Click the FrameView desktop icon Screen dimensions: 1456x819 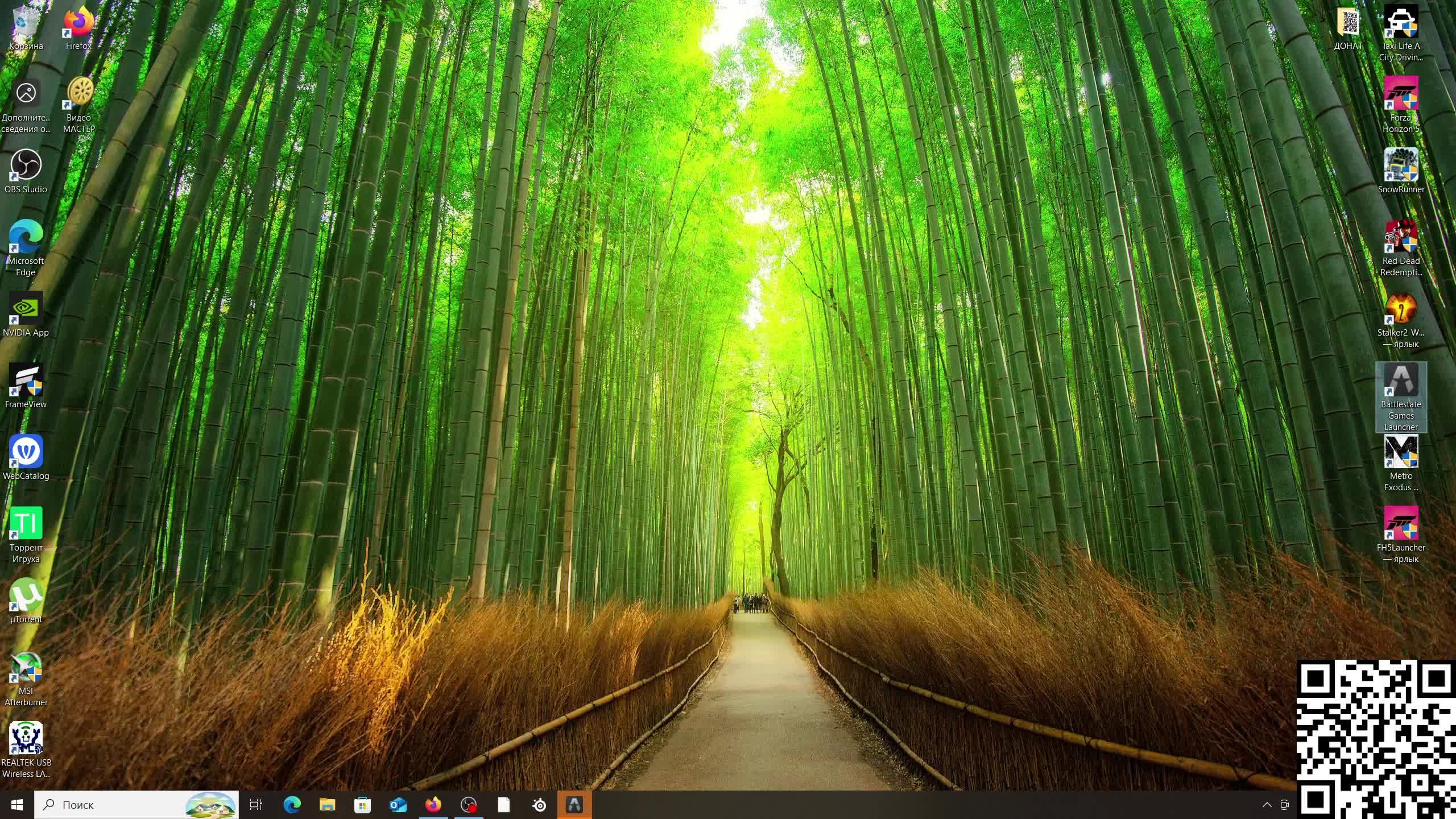tap(26, 381)
